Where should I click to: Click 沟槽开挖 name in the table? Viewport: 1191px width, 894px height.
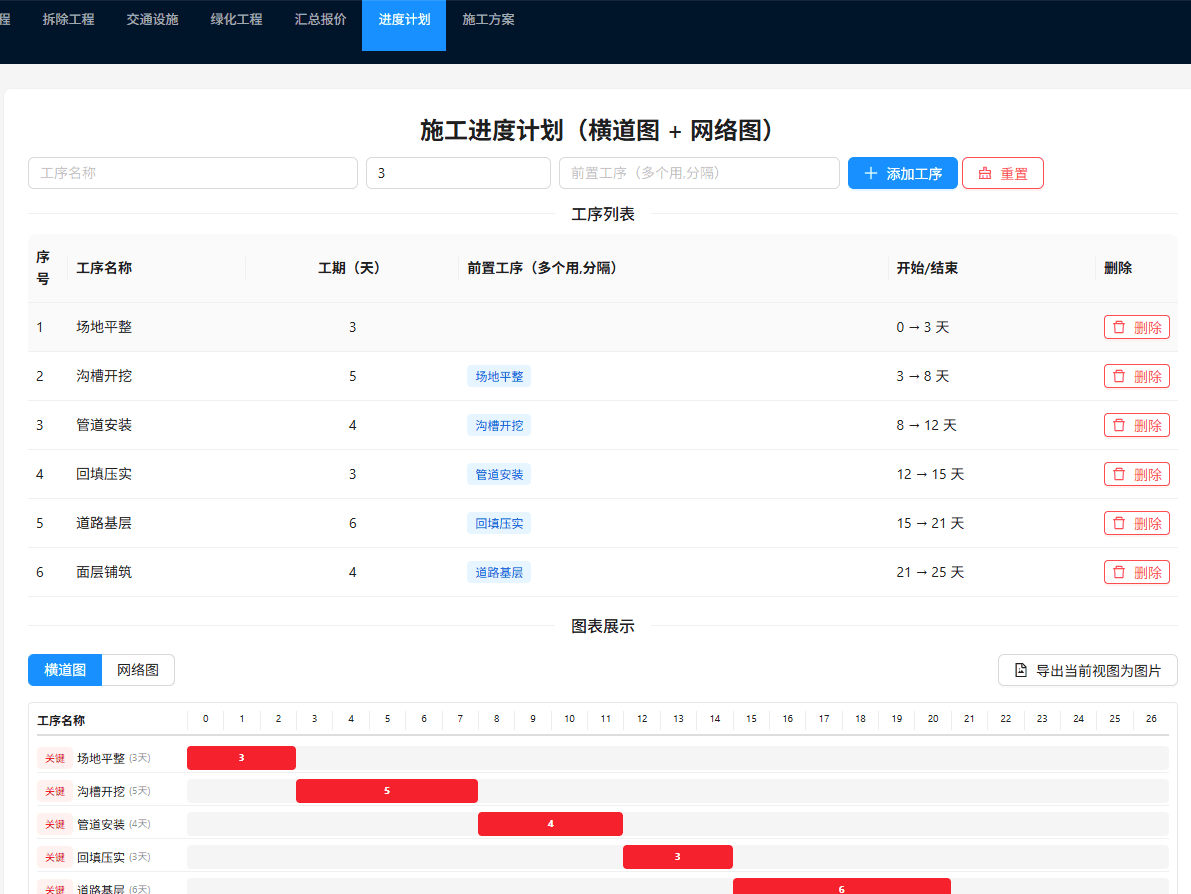104,376
